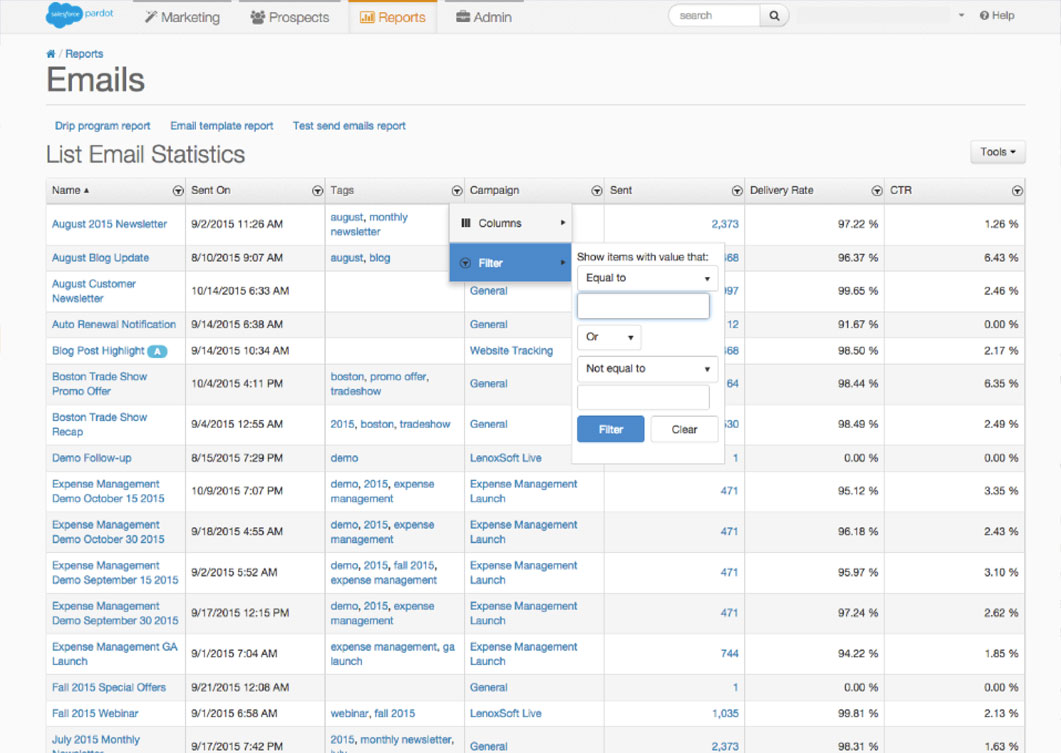Focus the first filter value field
This screenshot has height=753, width=1061.
(x=643, y=306)
